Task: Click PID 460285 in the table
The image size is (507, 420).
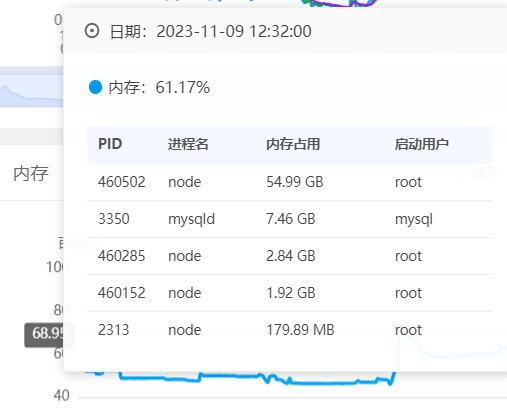Action: click(x=122, y=256)
